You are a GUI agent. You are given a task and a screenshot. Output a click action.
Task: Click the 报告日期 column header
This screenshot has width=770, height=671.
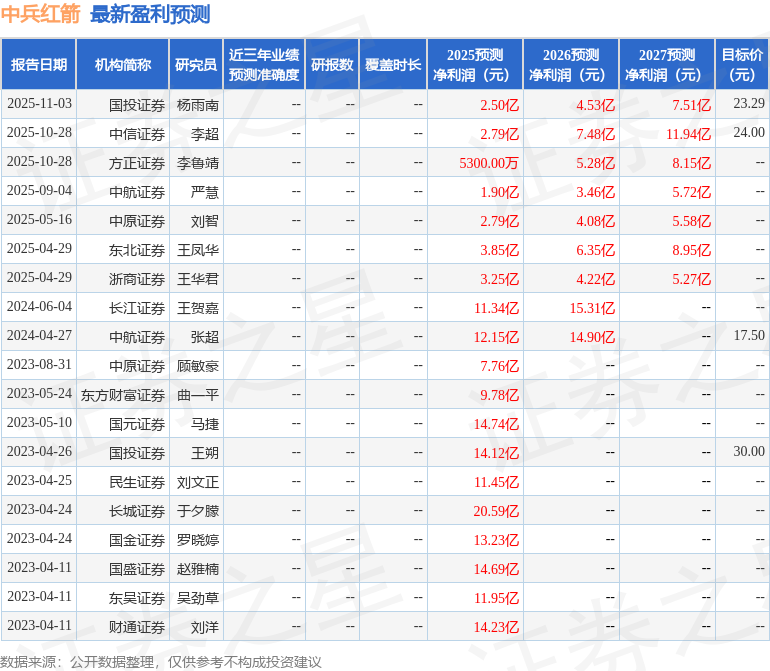39,64
